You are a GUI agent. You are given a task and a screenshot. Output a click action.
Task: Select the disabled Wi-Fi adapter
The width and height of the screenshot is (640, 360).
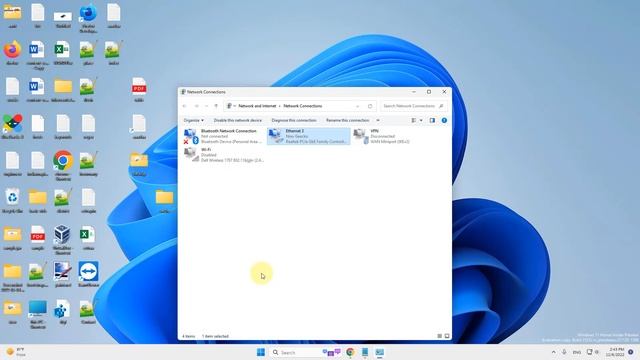click(x=223, y=155)
